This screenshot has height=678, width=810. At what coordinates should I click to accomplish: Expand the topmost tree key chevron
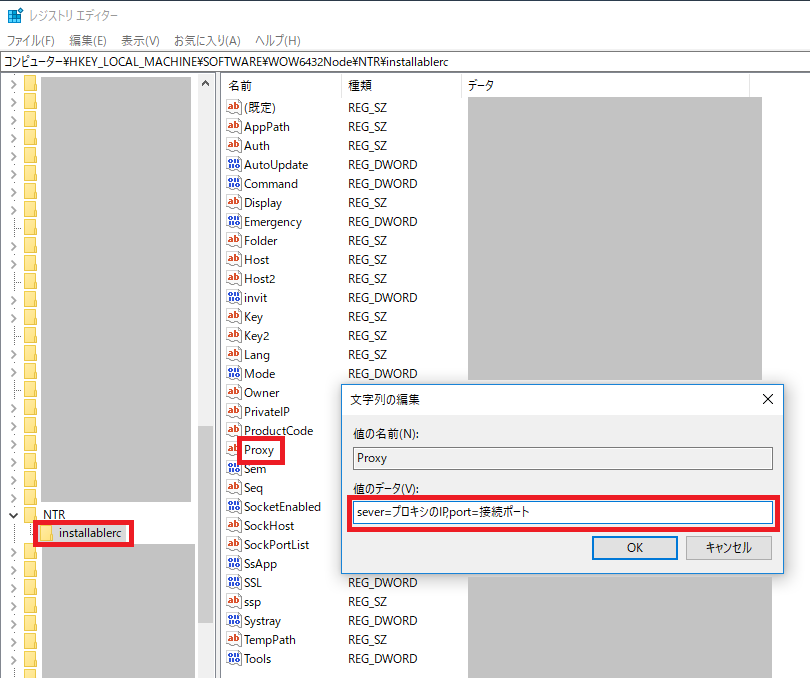[x=13, y=84]
